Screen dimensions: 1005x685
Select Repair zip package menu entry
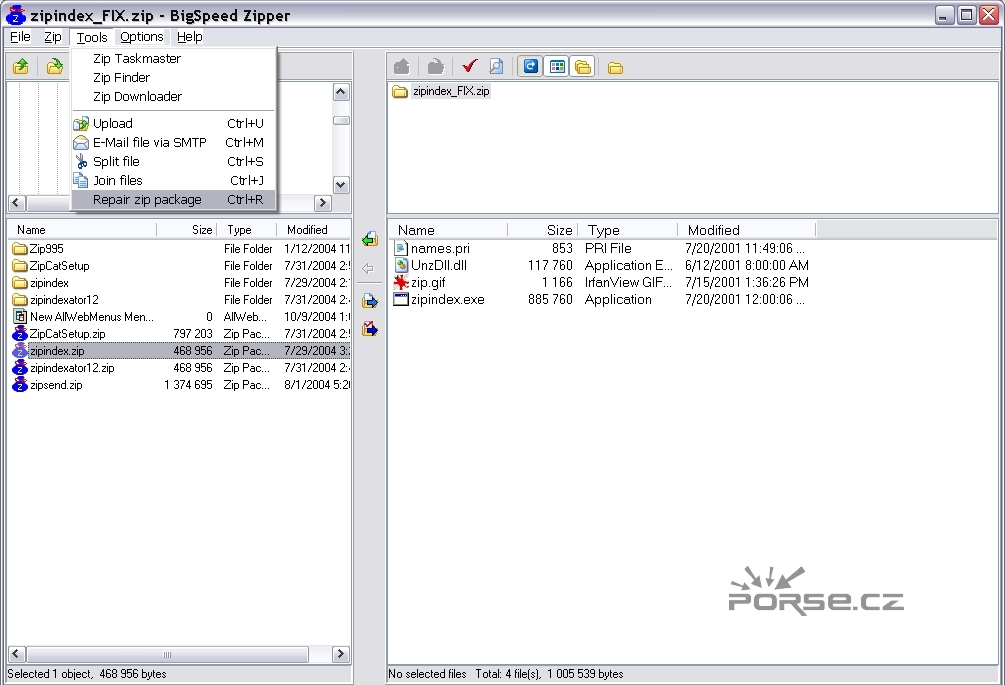pyautogui.click(x=173, y=200)
